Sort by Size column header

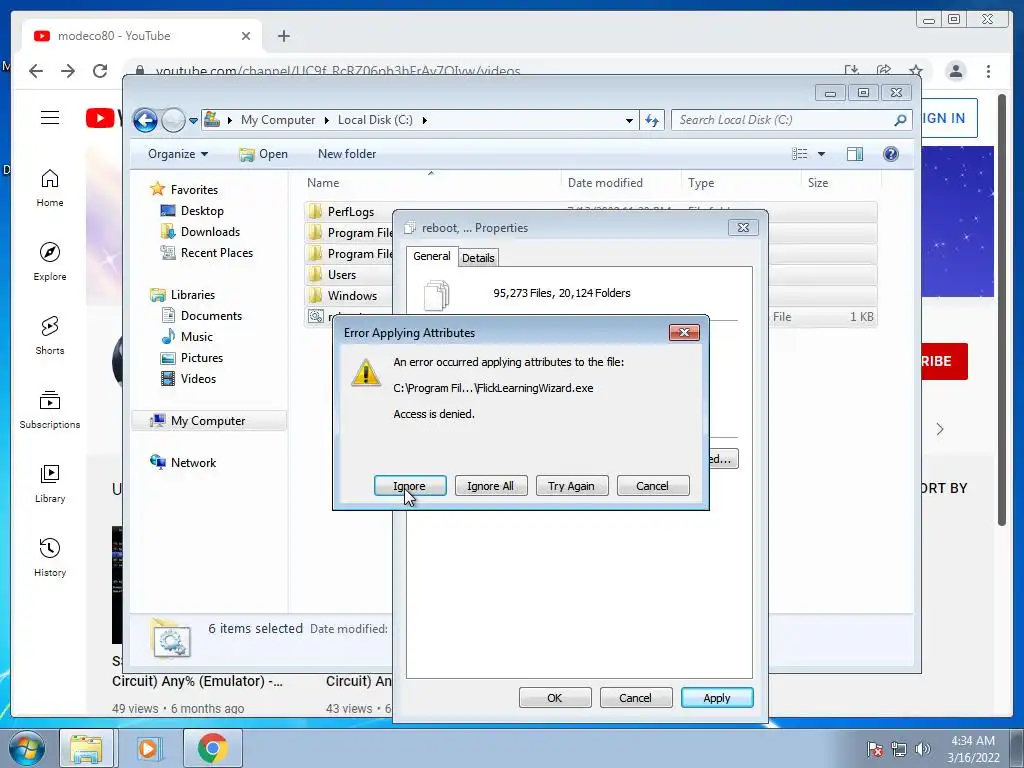pos(841,183)
